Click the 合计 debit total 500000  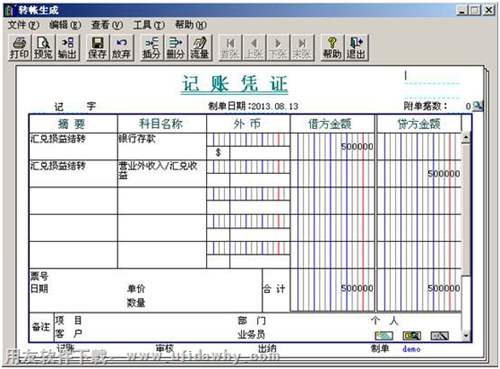[x=357, y=288]
